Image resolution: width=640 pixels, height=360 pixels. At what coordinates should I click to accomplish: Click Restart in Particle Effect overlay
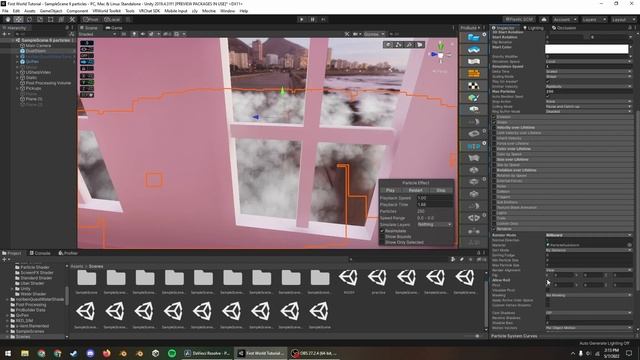click(415, 190)
